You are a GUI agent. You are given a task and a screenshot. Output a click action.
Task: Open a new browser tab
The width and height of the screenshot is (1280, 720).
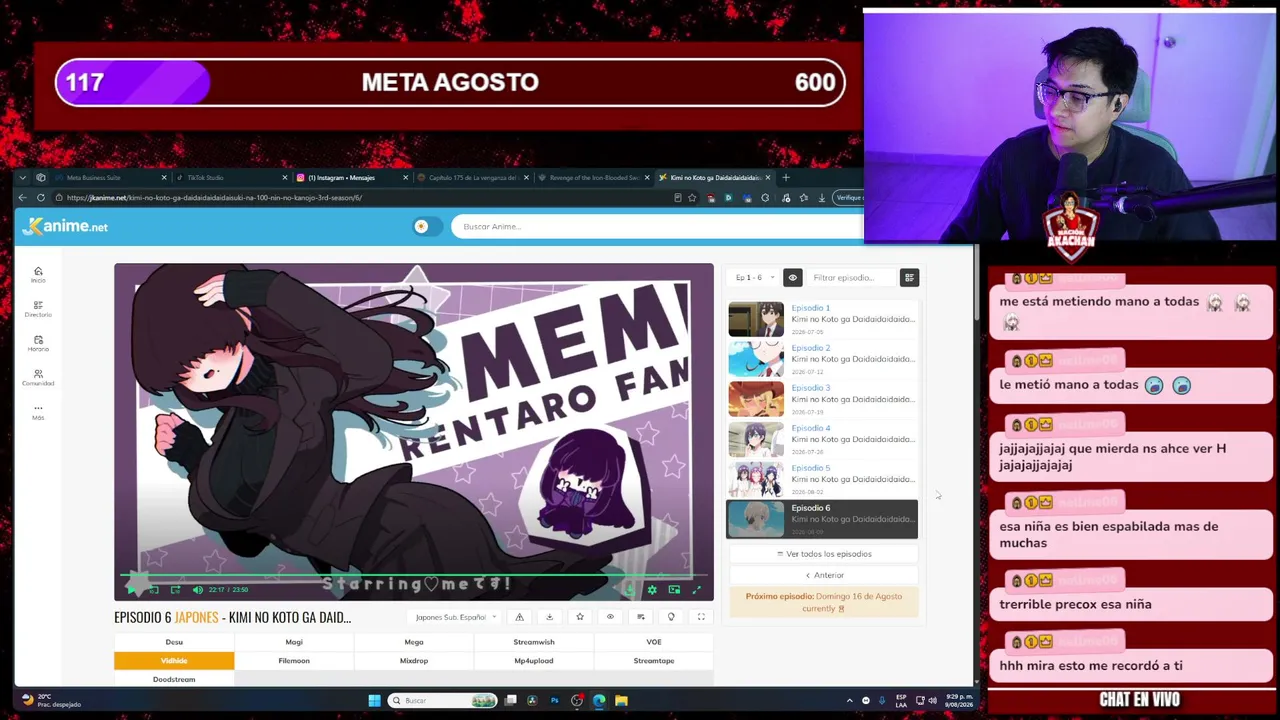[785, 178]
